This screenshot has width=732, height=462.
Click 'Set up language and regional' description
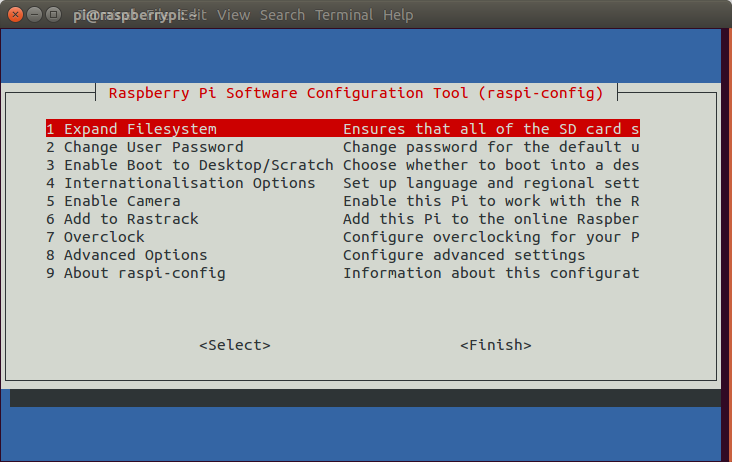tap(491, 183)
